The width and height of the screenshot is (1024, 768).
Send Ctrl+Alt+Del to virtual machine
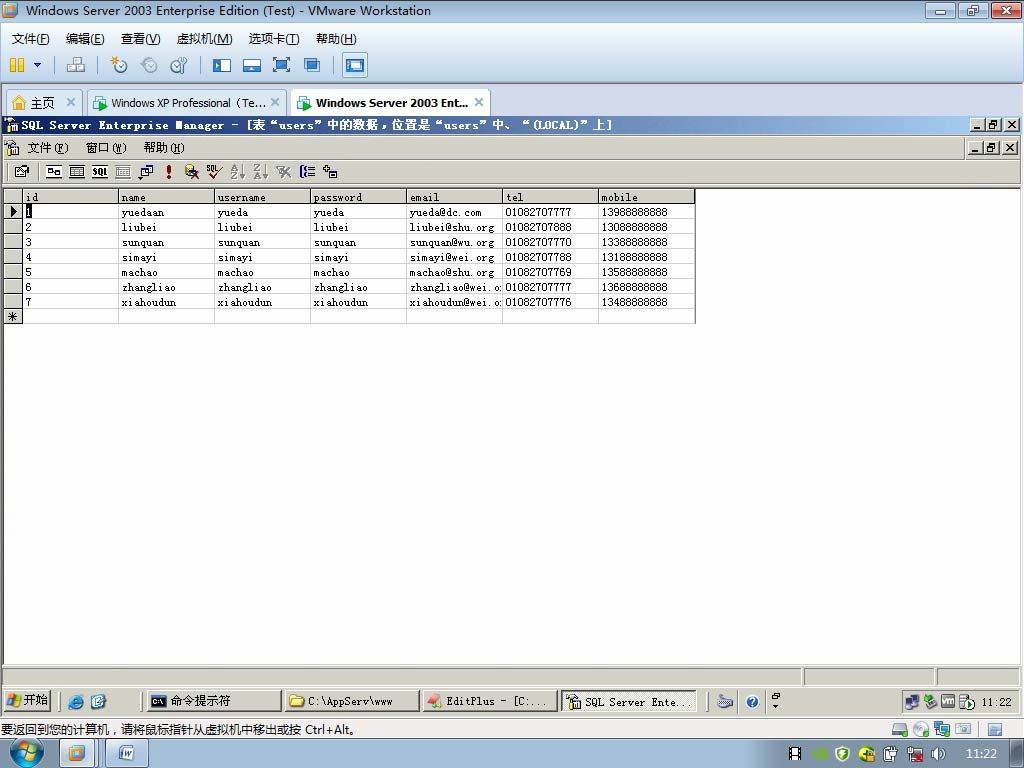(76, 65)
